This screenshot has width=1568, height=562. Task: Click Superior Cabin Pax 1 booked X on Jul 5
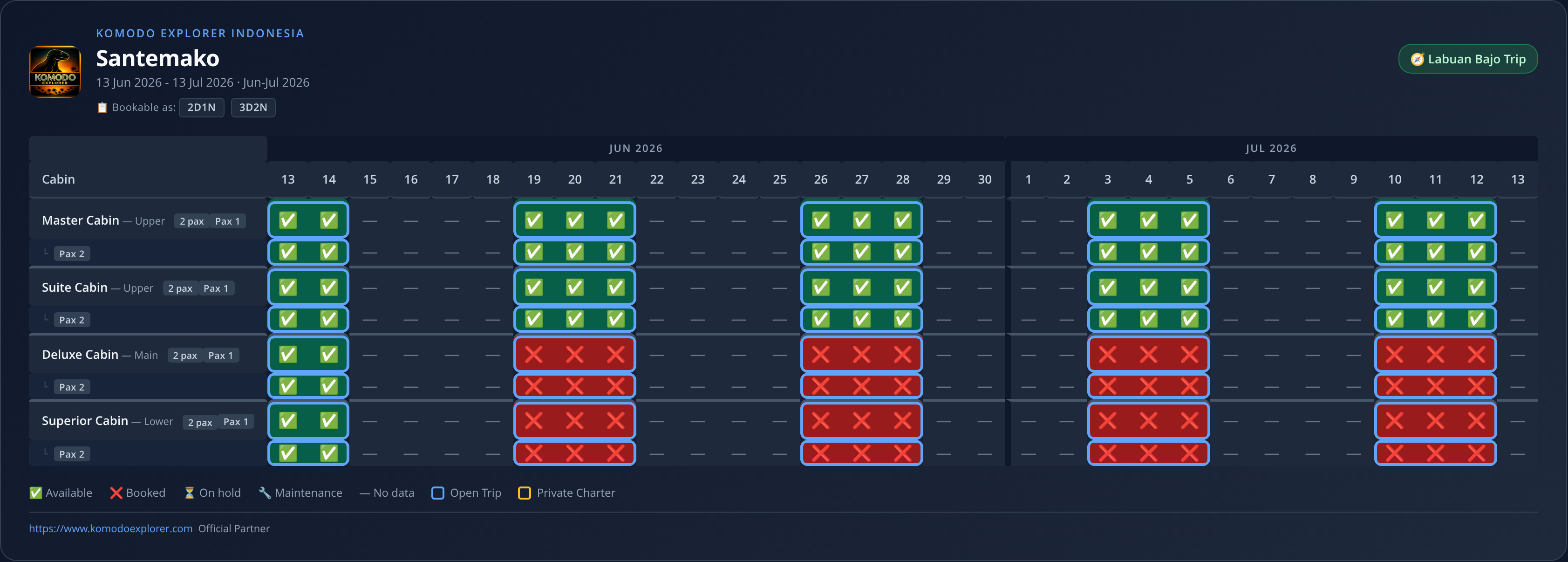[x=1189, y=421]
